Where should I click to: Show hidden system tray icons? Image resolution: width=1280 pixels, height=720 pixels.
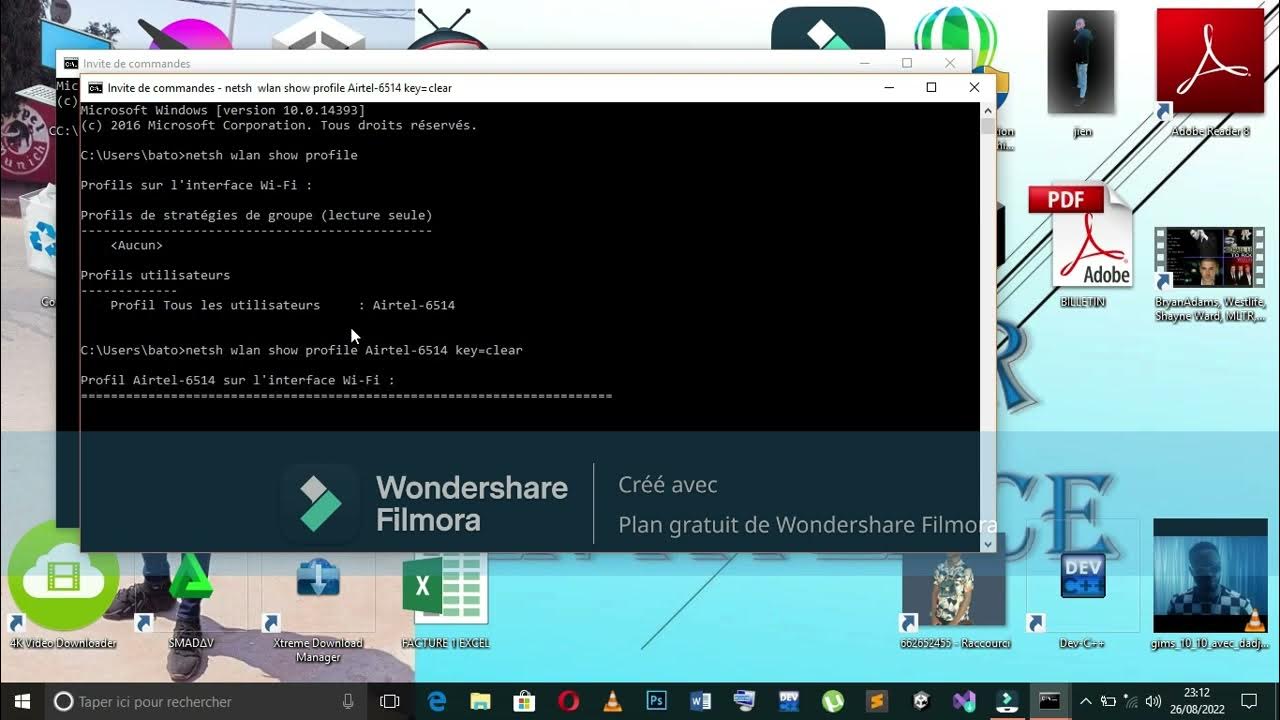click(x=1086, y=701)
